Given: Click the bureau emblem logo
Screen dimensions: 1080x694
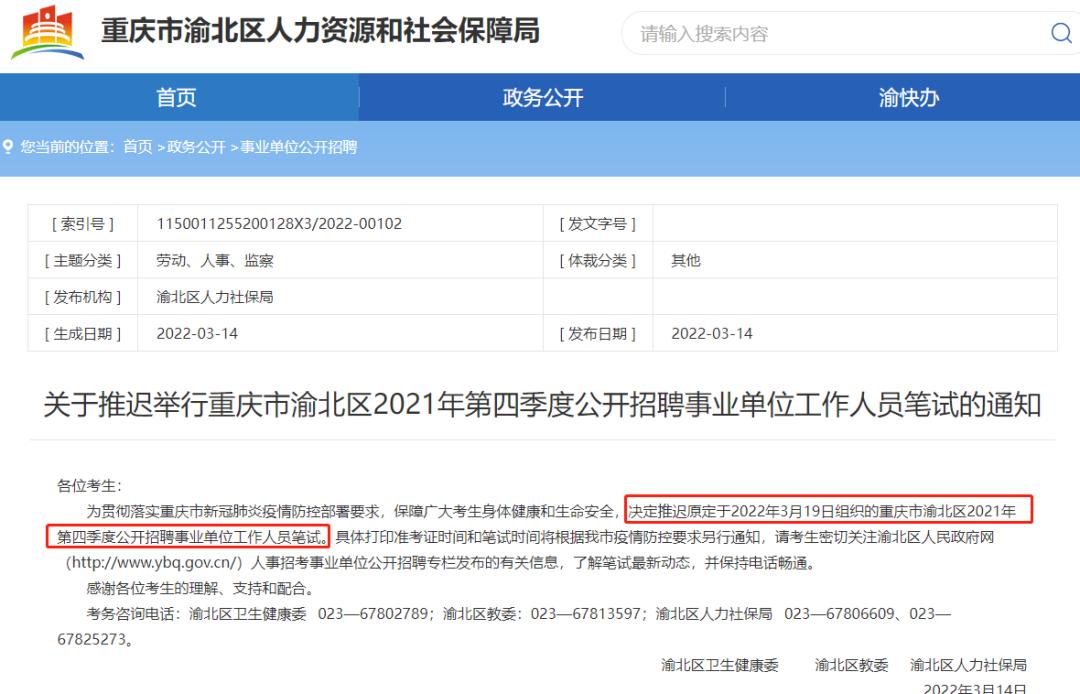Looking at the screenshot, I should pos(48,32).
